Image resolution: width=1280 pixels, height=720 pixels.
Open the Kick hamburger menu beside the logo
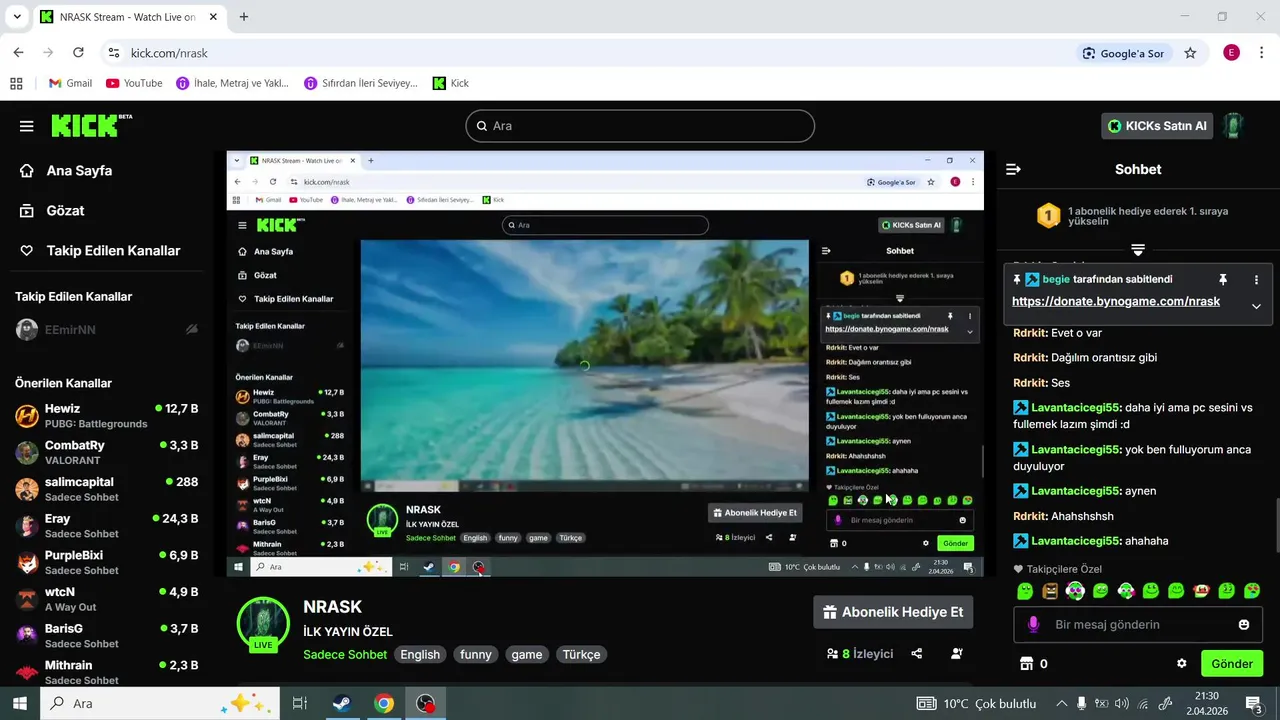[27, 126]
